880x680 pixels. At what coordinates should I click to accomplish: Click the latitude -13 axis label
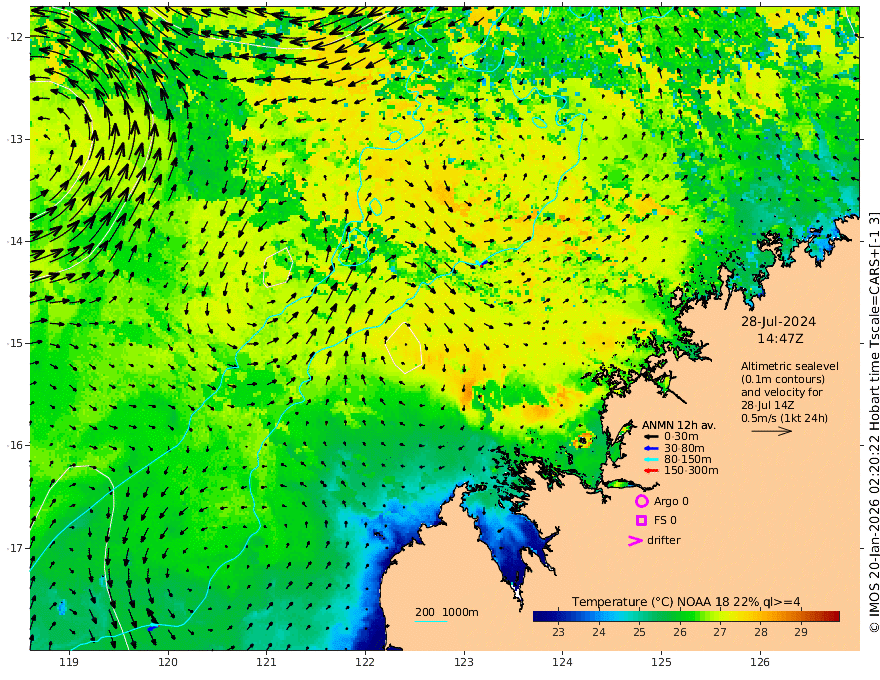(15, 139)
